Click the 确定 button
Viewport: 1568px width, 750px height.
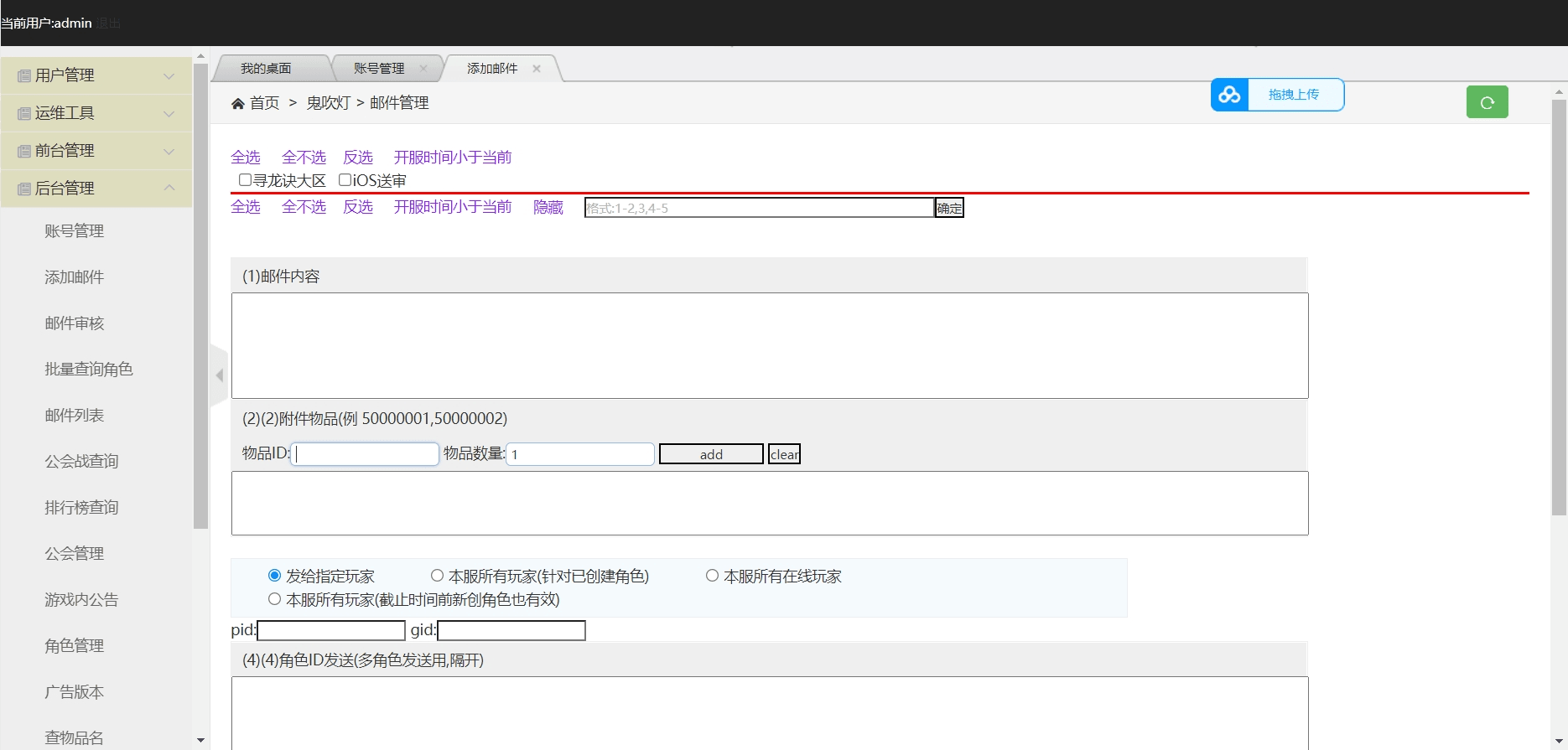tap(949, 208)
